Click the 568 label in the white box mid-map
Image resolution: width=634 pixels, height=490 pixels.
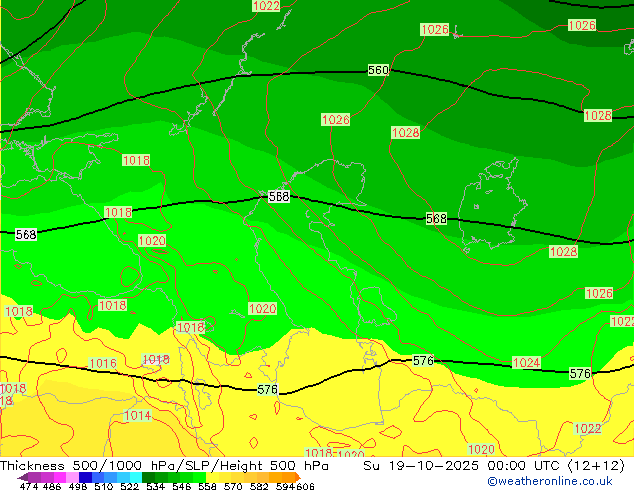tap(279, 196)
